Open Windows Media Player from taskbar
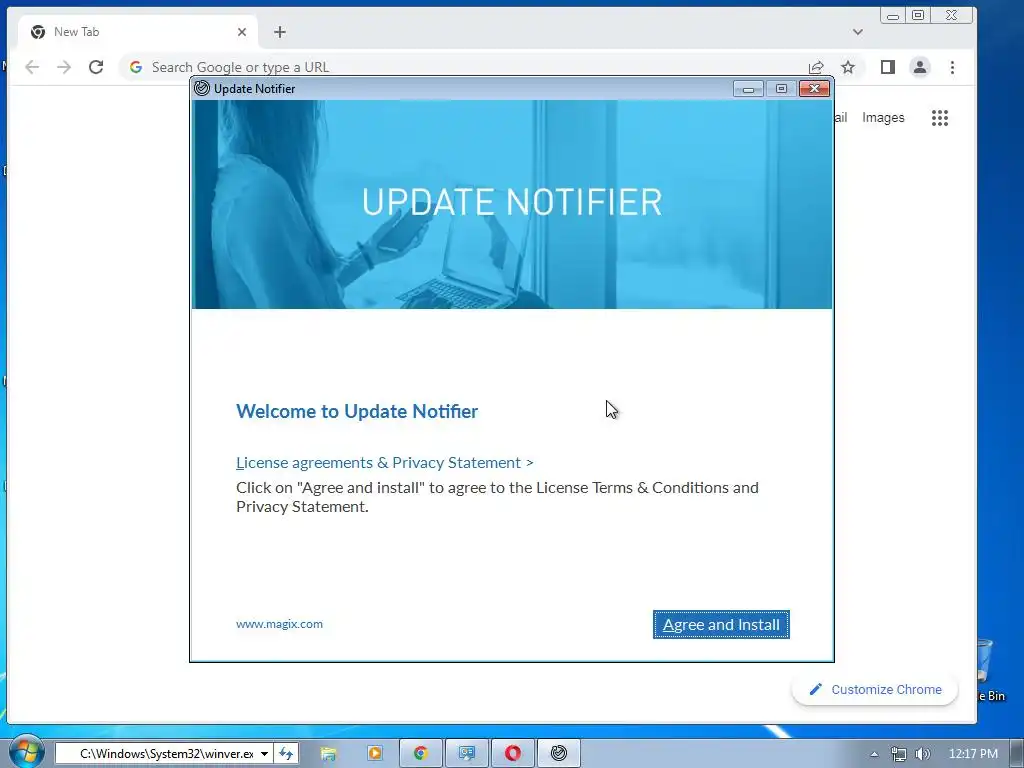 click(x=375, y=754)
